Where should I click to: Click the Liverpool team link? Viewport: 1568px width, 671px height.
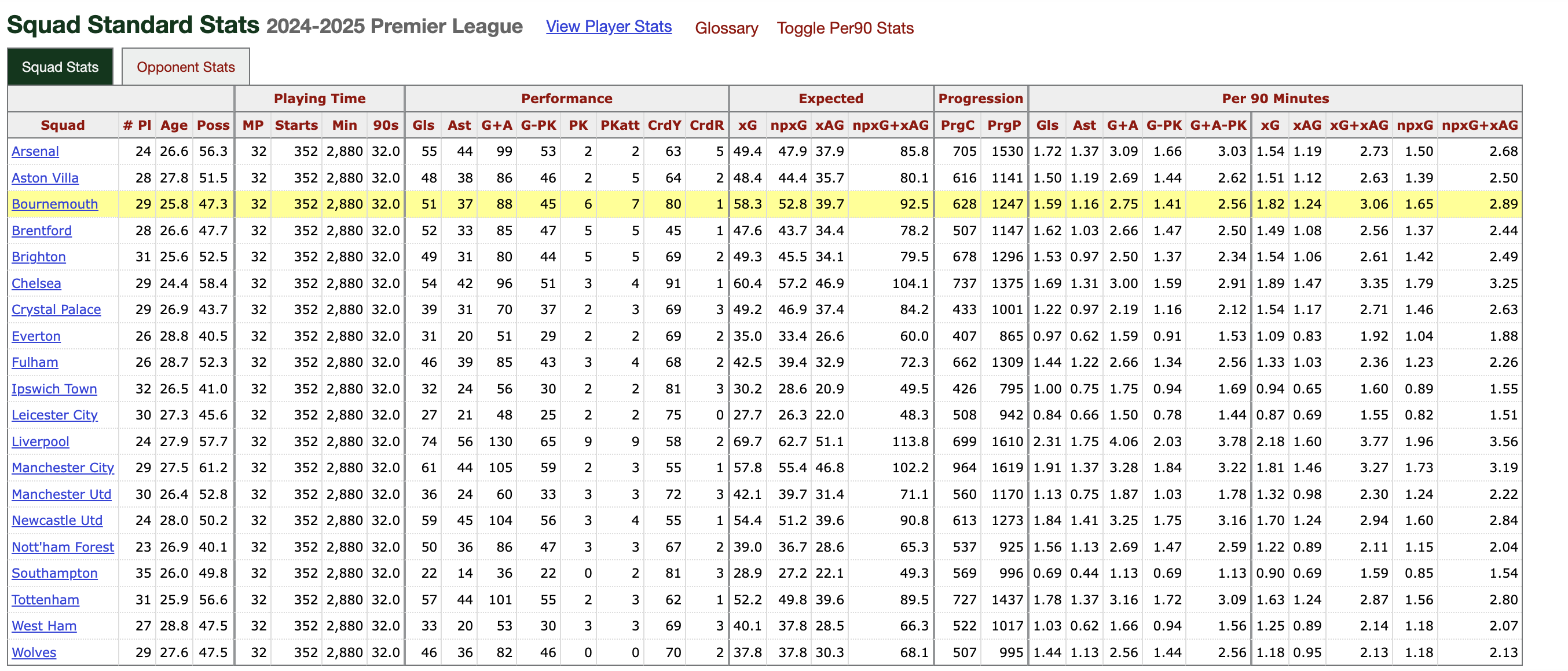click(40, 442)
